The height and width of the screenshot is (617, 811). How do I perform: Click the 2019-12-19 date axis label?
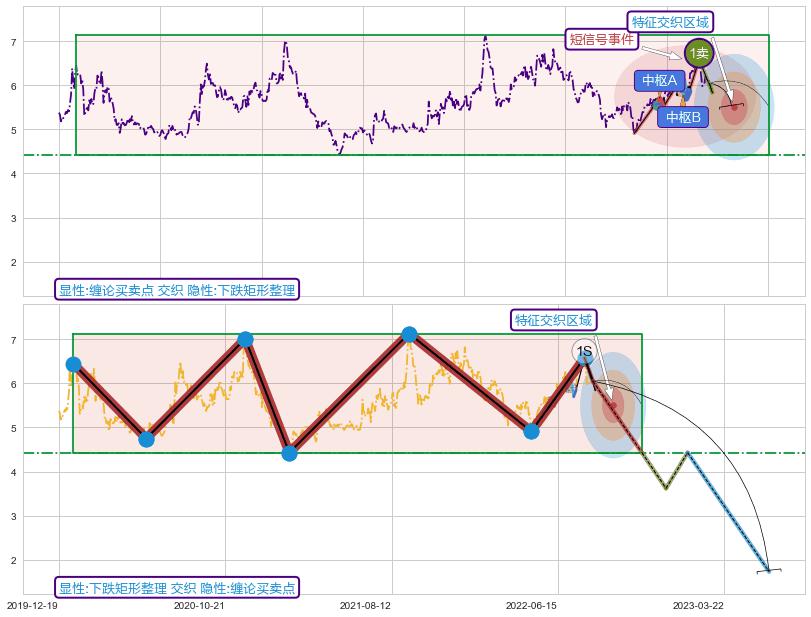pyautogui.click(x=30, y=605)
